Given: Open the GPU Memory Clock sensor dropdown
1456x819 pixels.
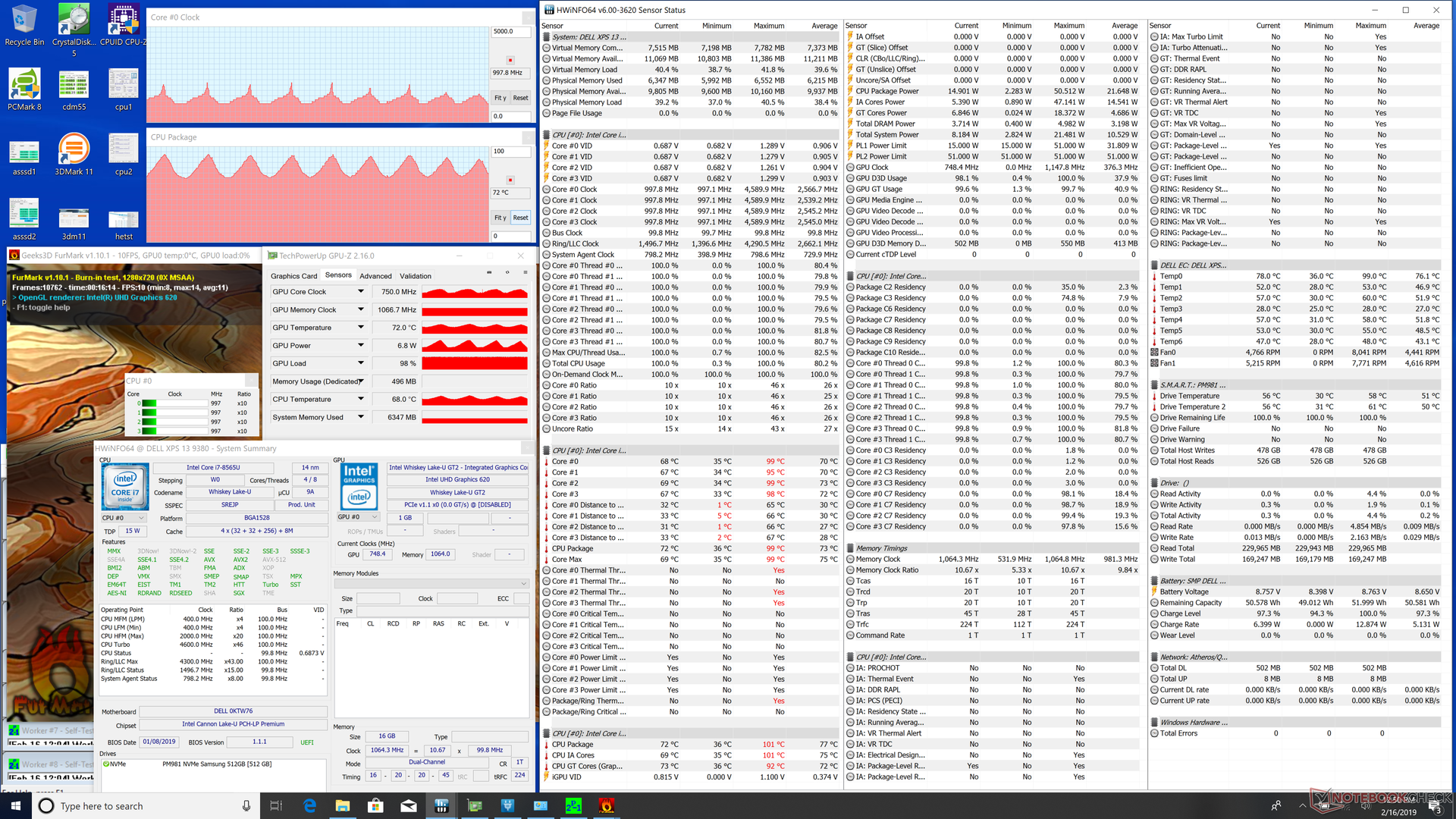Looking at the screenshot, I should pos(361,309).
